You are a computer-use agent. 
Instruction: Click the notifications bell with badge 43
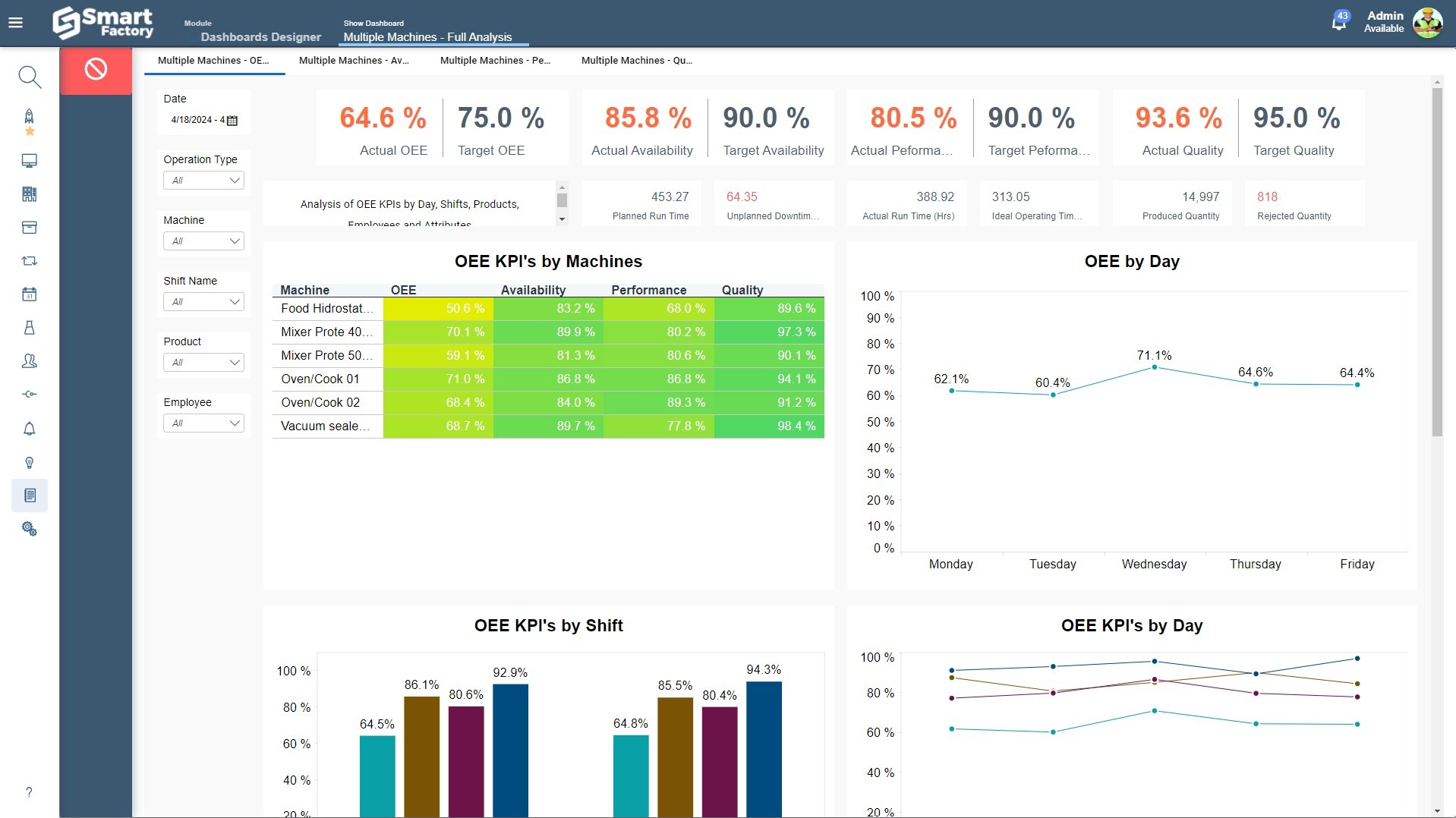pos(1339,22)
